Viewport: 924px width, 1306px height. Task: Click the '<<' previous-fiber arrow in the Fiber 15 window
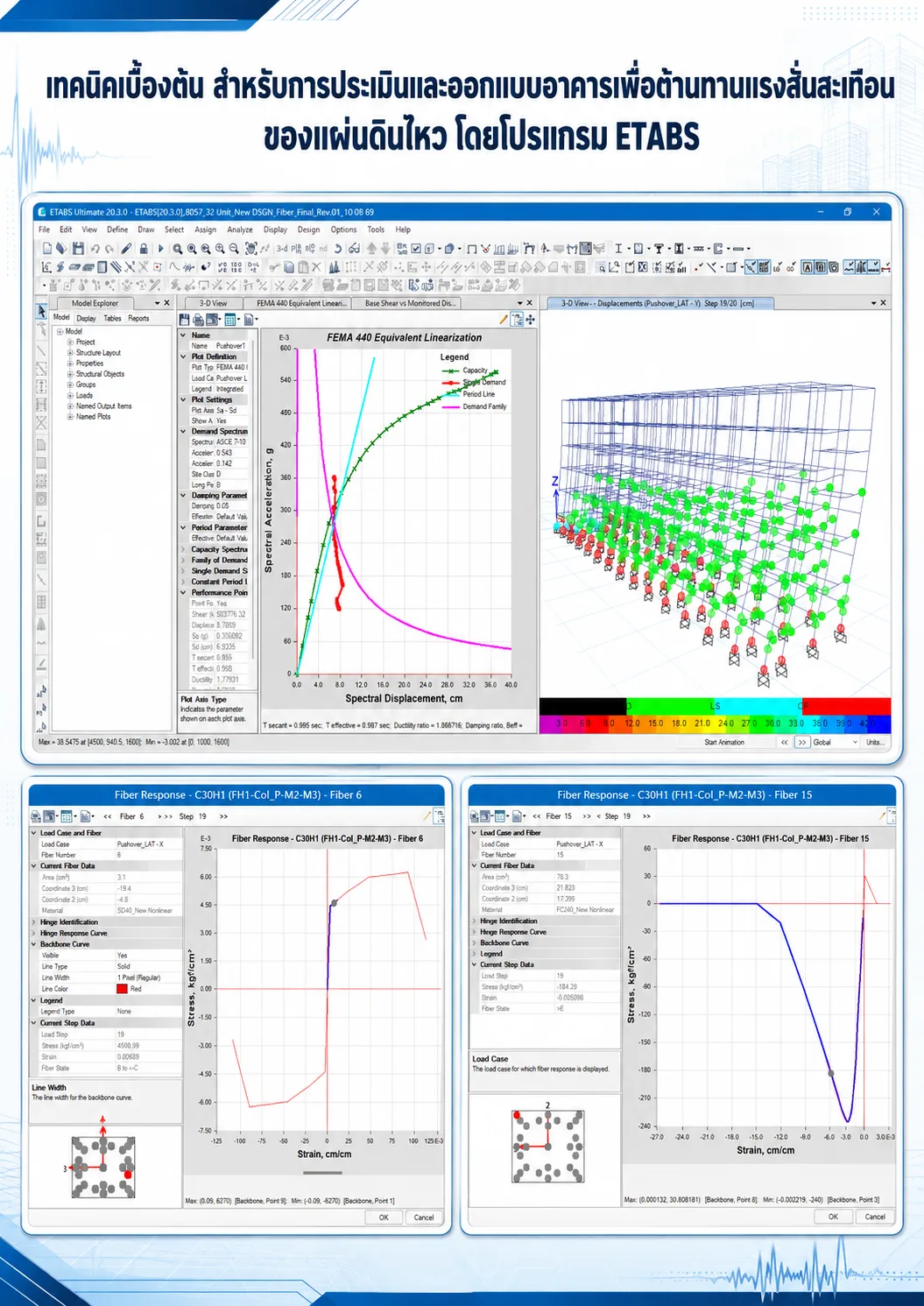pyautogui.click(x=537, y=816)
